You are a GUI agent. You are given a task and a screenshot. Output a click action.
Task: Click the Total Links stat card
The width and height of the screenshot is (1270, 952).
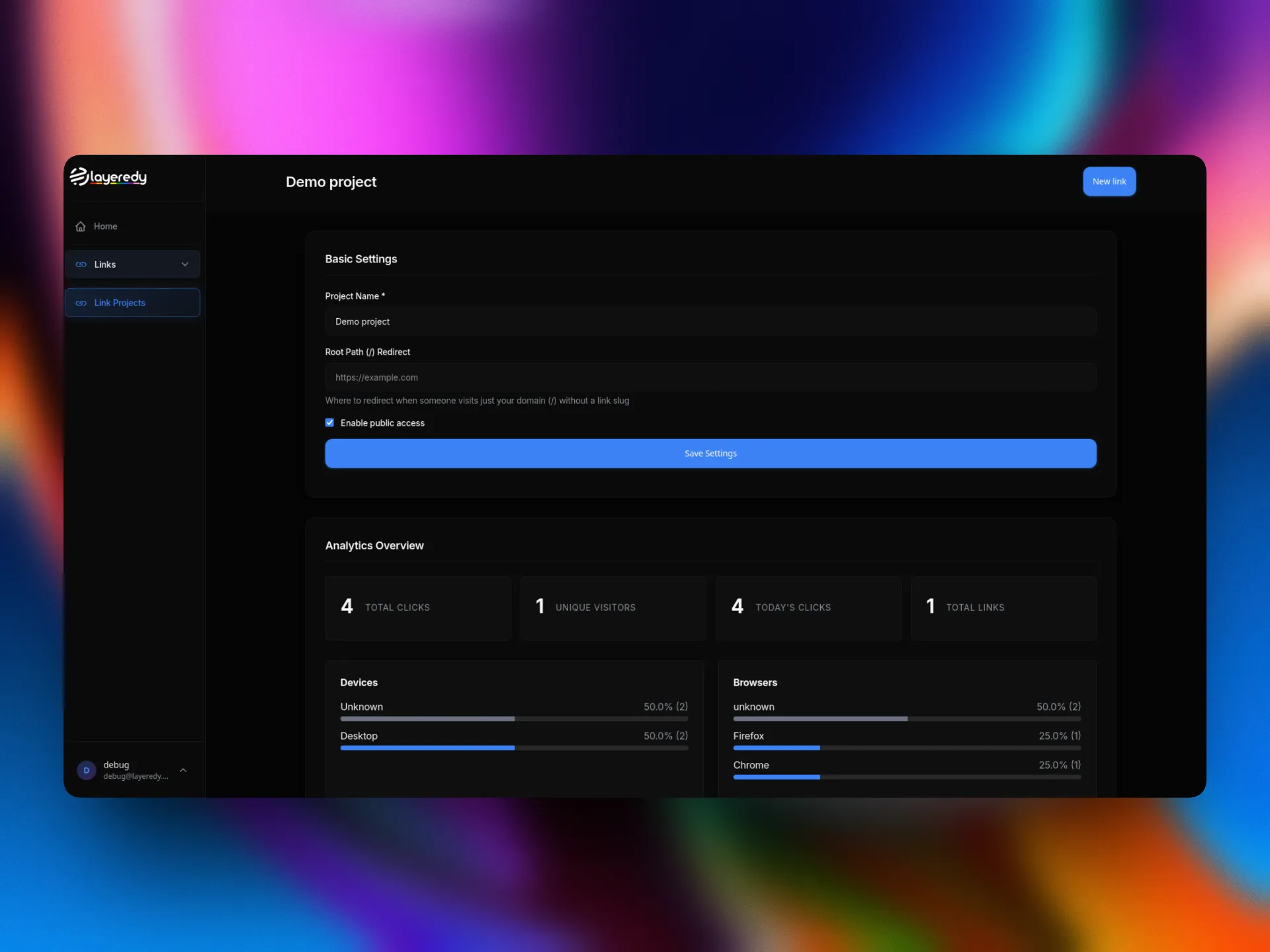click(x=1003, y=608)
